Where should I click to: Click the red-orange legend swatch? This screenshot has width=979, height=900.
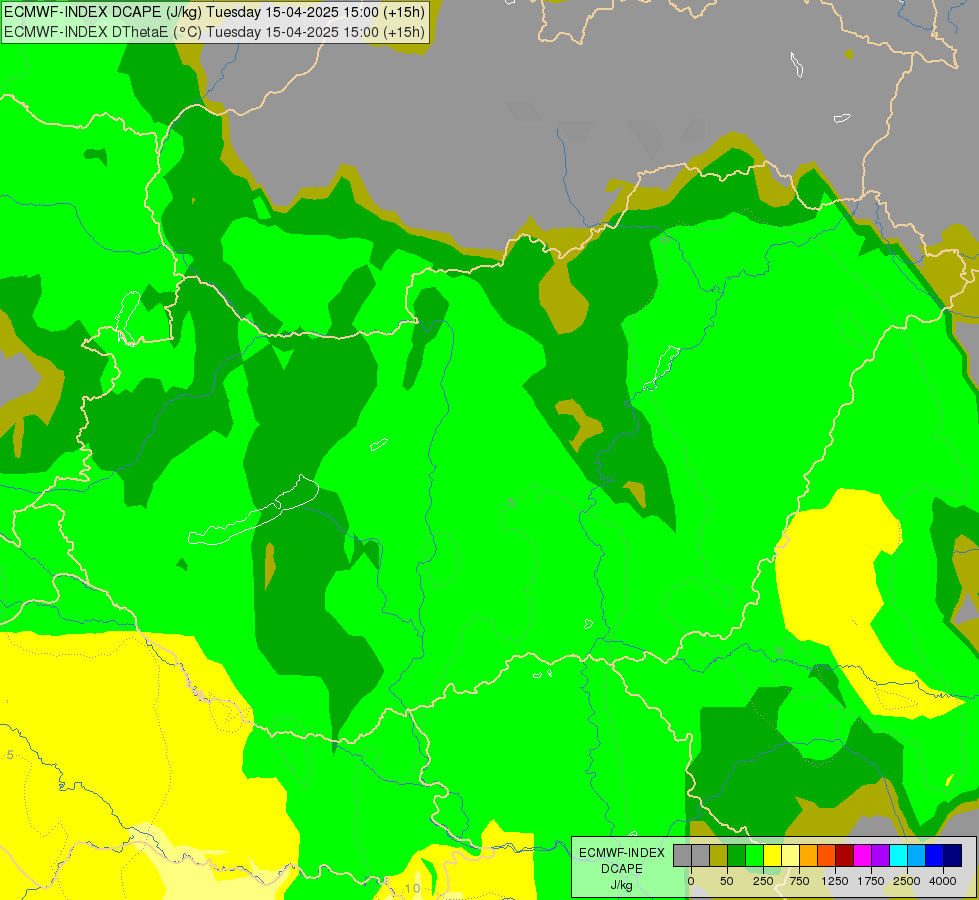point(827,856)
